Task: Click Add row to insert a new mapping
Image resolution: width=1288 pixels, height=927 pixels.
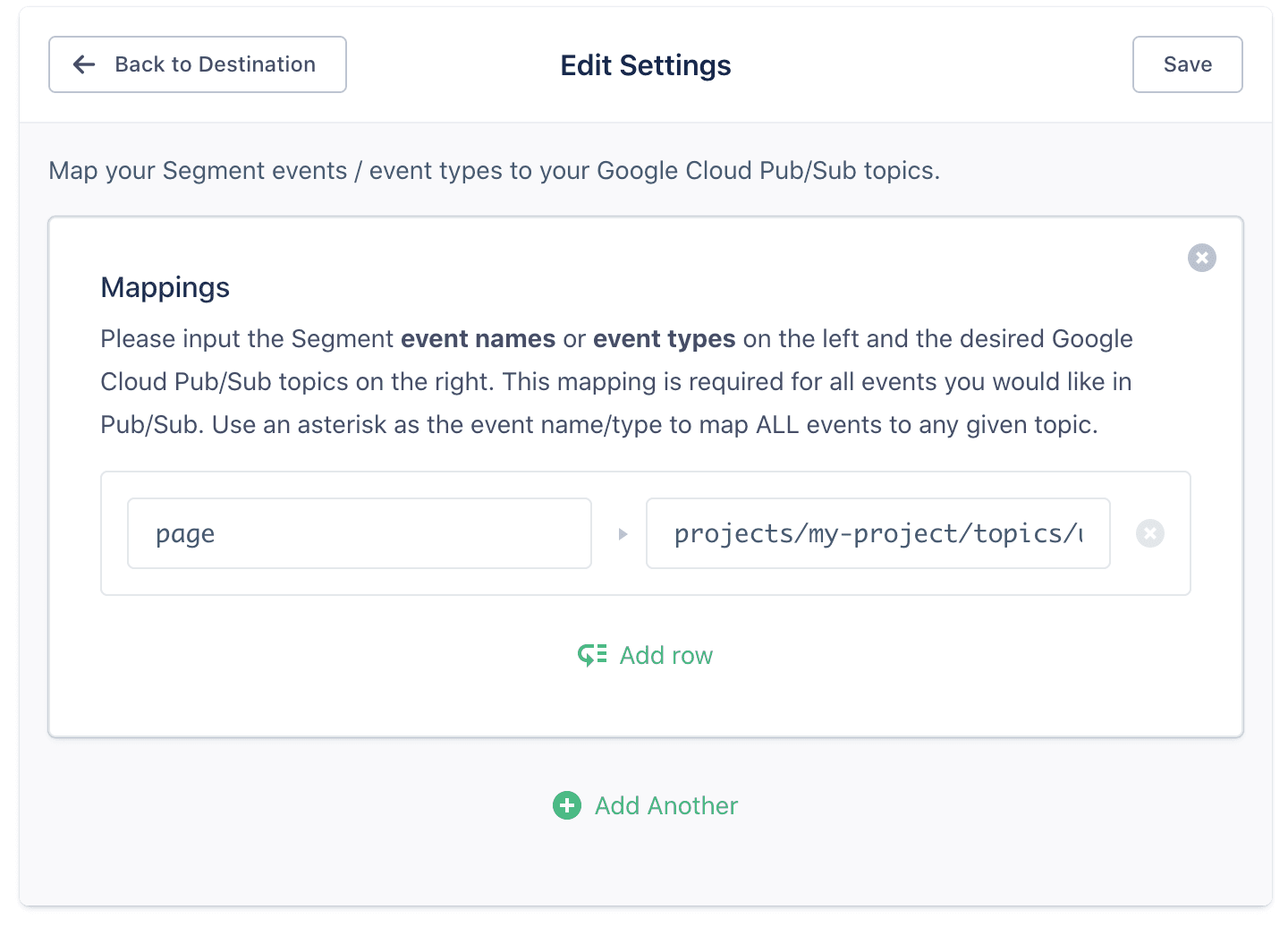Action: coord(665,655)
